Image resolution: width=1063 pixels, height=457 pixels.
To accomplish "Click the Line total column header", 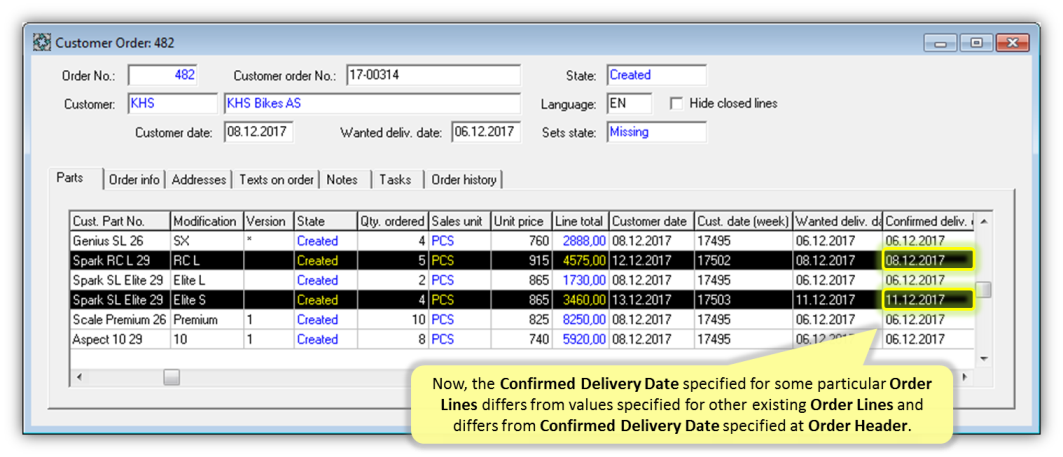I will click(x=579, y=221).
